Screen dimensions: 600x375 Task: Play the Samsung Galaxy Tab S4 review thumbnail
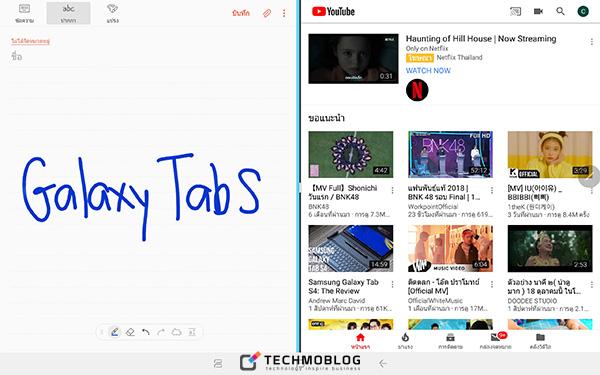click(x=351, y=248)
